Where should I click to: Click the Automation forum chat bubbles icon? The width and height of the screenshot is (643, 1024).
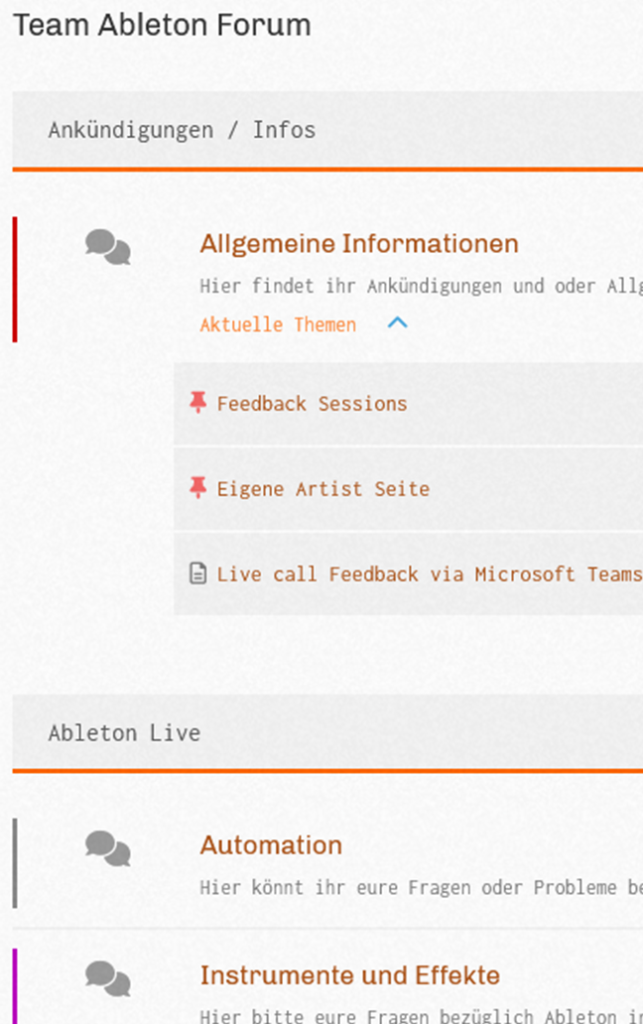point(108,848)
